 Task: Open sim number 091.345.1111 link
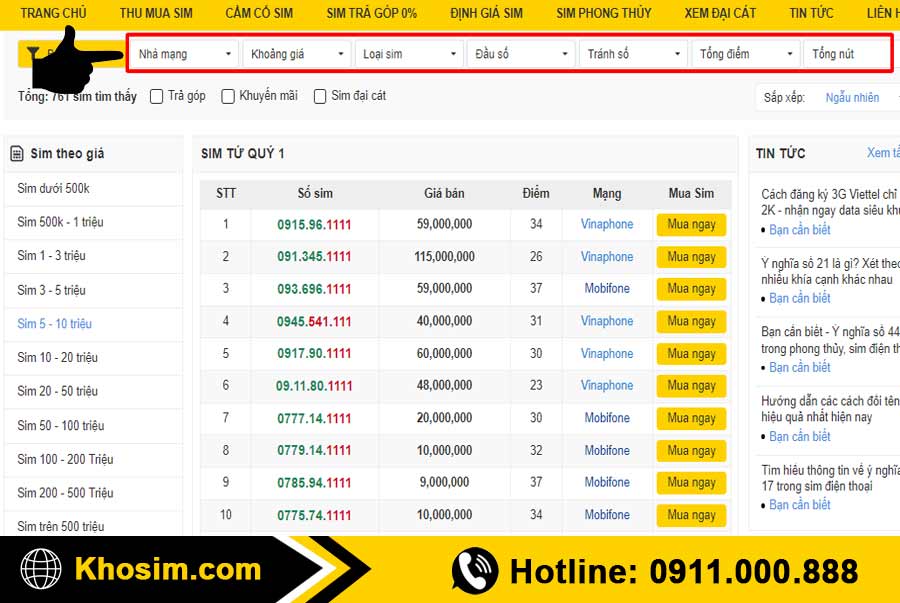(314, 257)
